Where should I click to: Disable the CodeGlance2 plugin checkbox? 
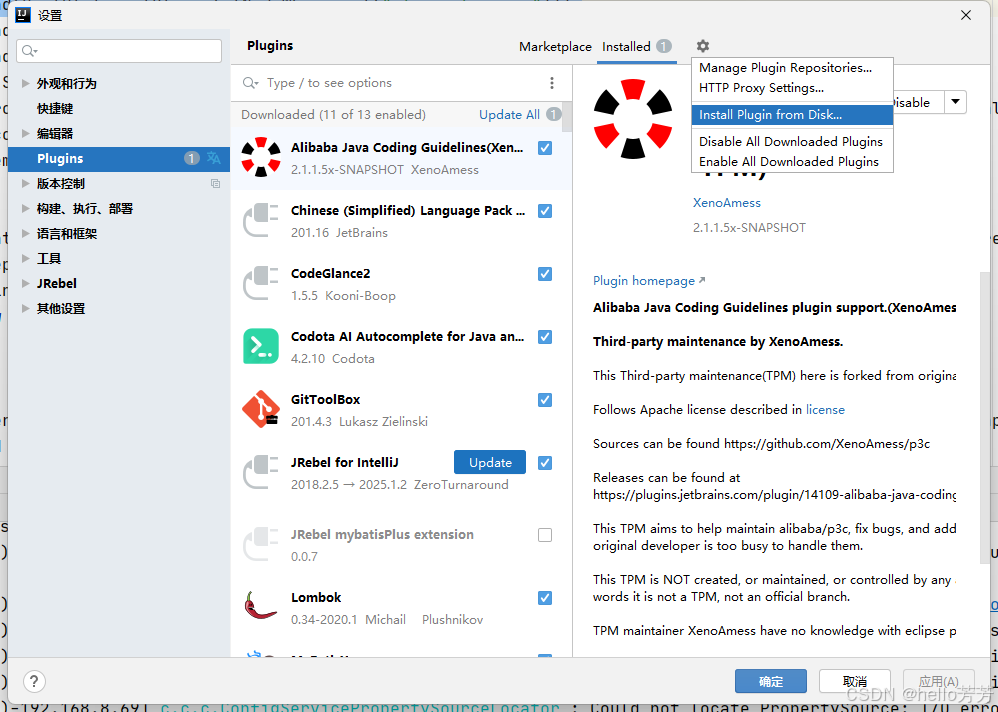click(545, 274)
